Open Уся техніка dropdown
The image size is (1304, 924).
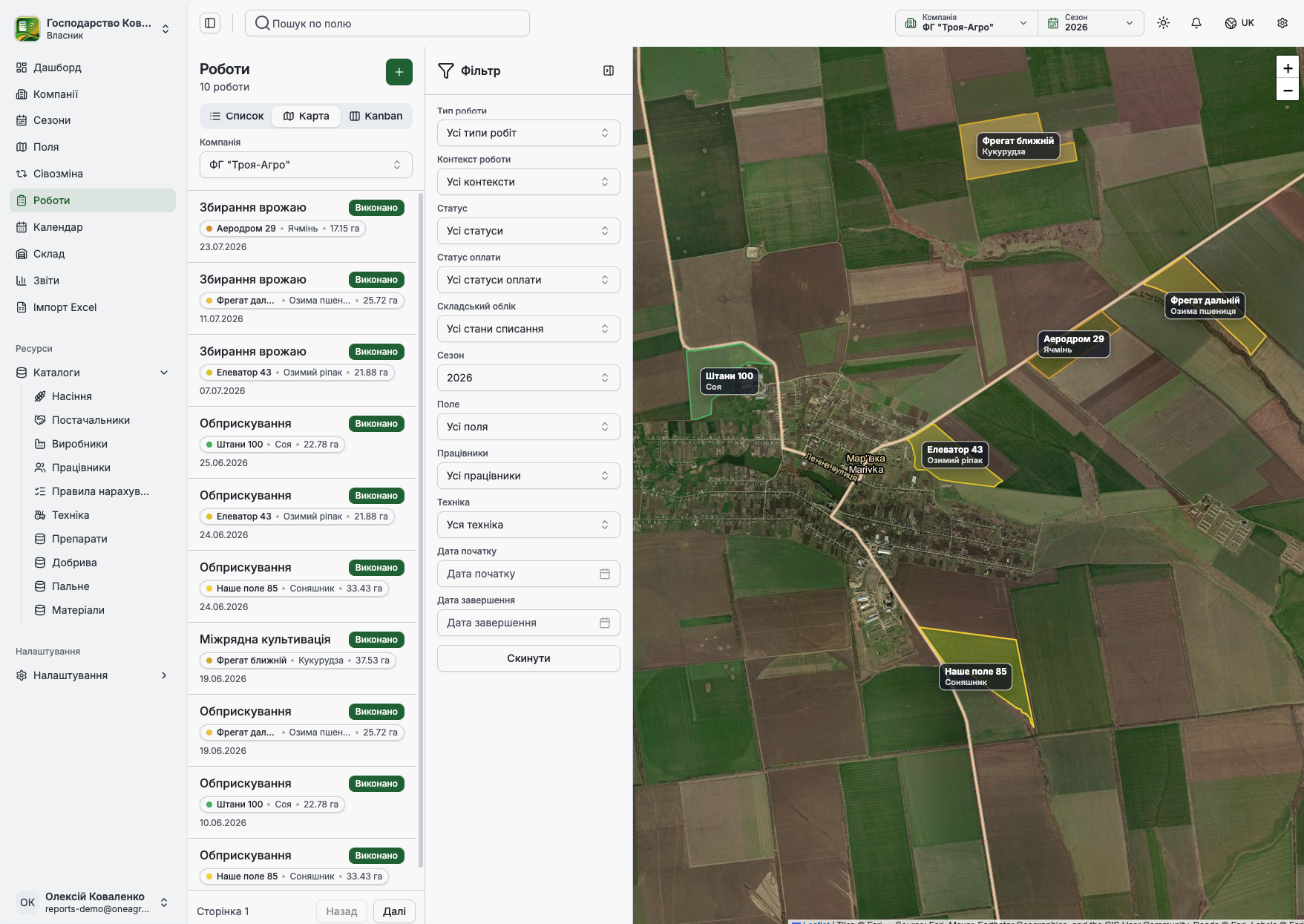click(x=528, y=525)
